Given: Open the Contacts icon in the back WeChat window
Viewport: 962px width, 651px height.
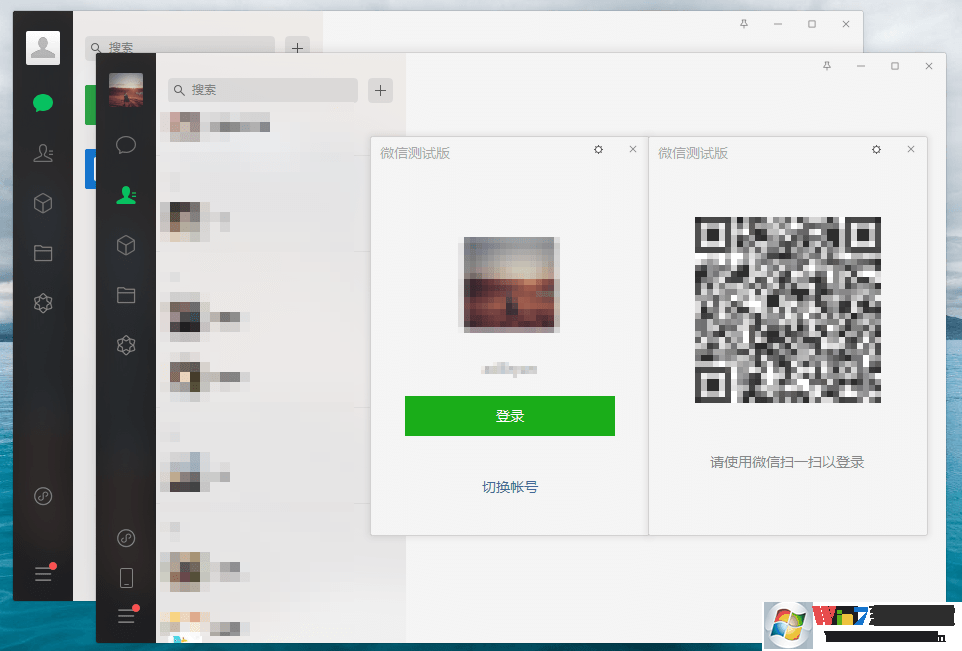Looking at the screenshot, I should point(43,153).
